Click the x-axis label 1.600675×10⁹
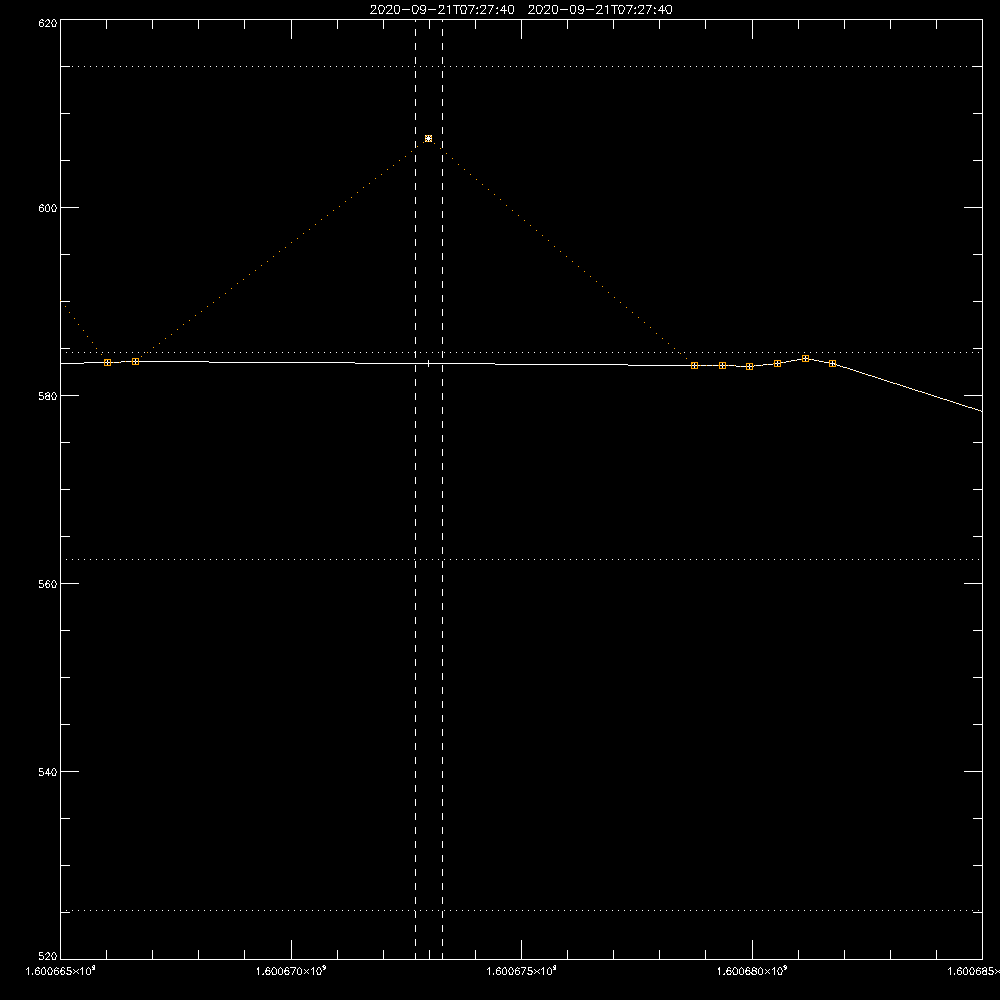Image resolution: width=1000 pixels, height=1000 pixels. [x=521, y=971]
